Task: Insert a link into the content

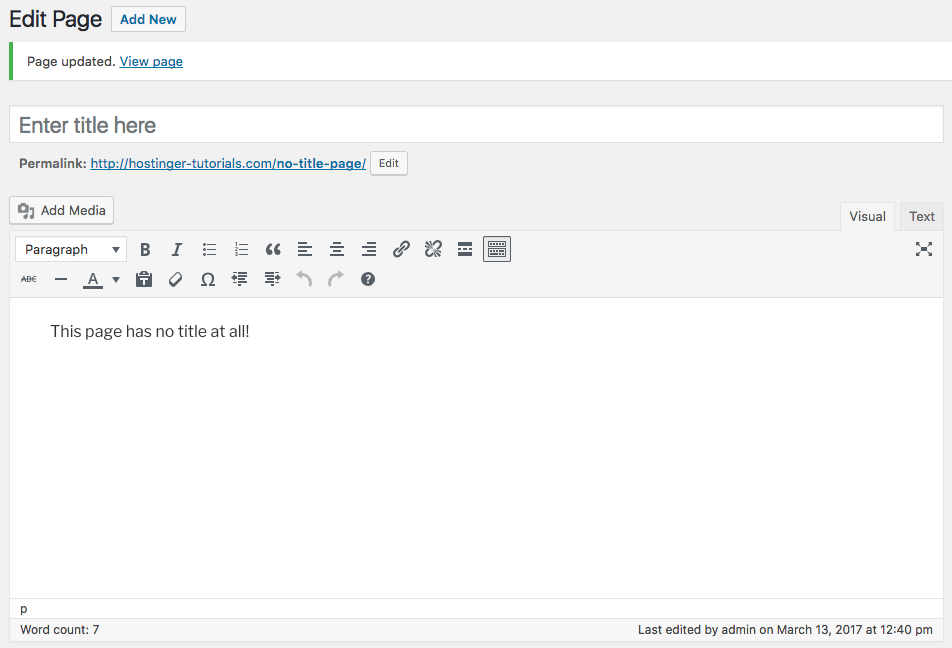Action: (x=401, y=249)
